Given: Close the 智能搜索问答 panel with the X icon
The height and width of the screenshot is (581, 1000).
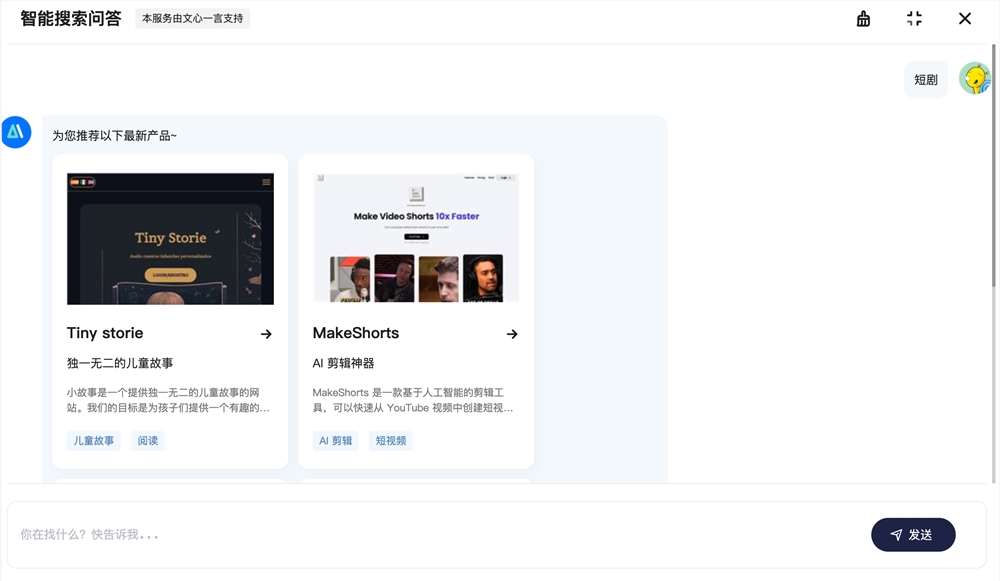Looking at the screenshot, I should pyautogui.click(x=964, y=18).
